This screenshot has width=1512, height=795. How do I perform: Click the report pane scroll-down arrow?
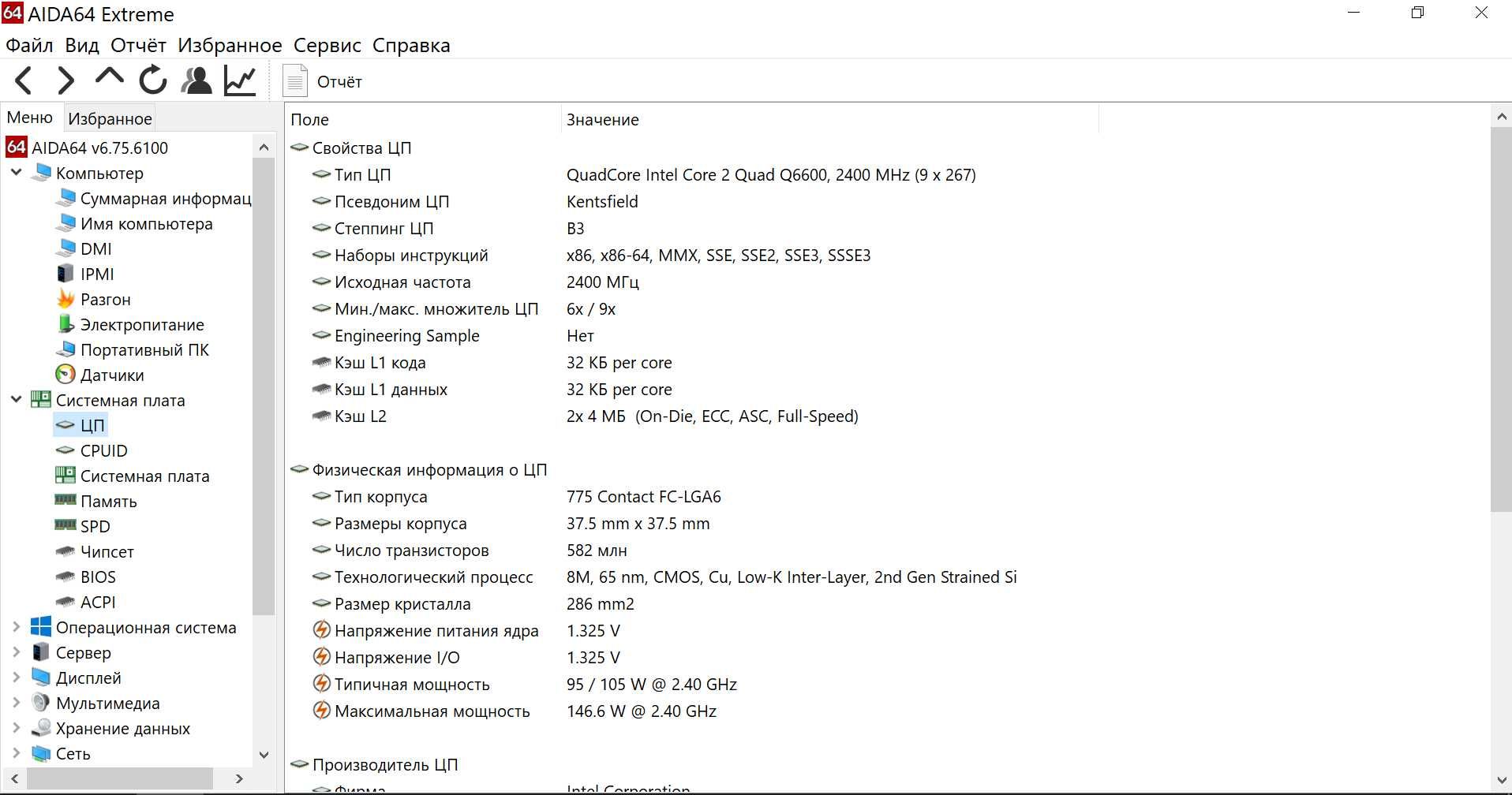tap(1501, 781)
